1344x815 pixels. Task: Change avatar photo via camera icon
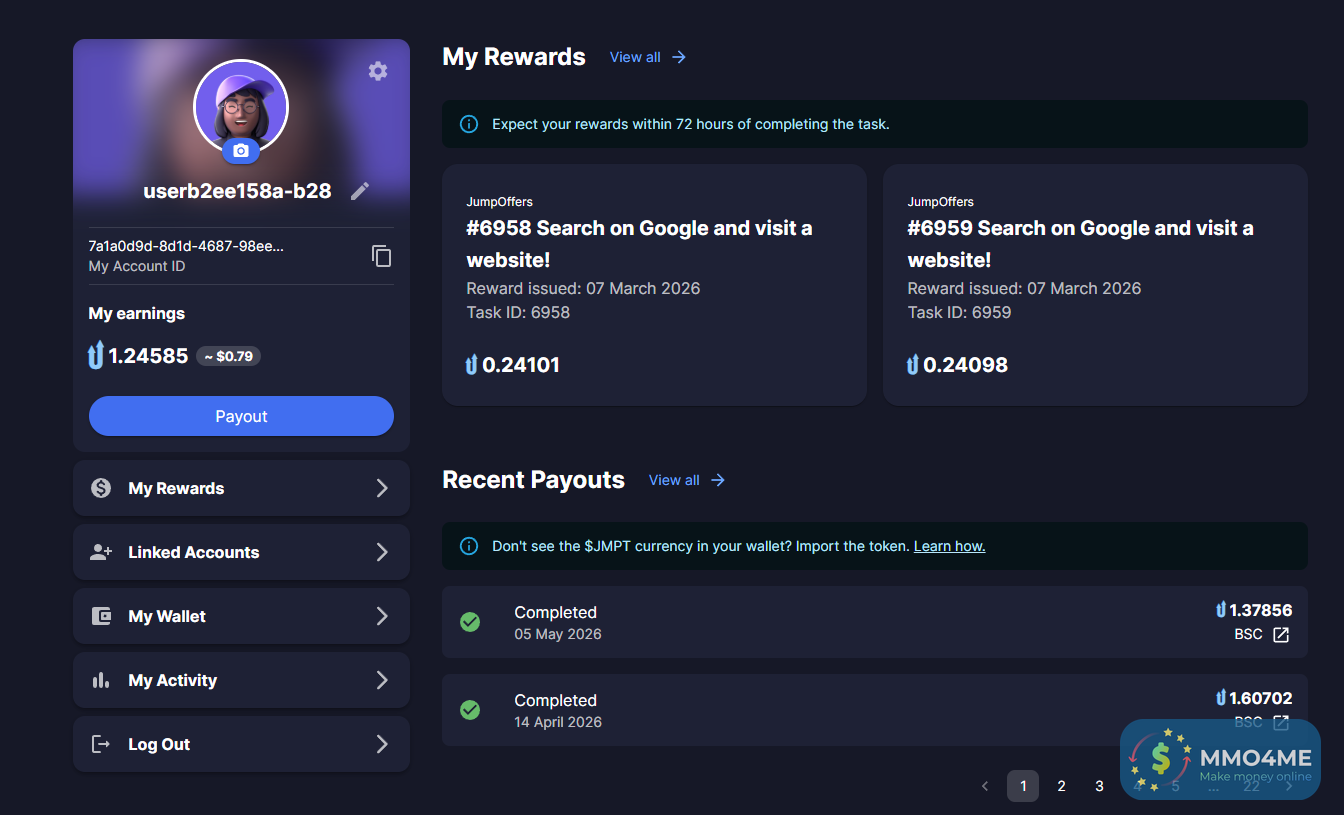click(x=240, y=151)
